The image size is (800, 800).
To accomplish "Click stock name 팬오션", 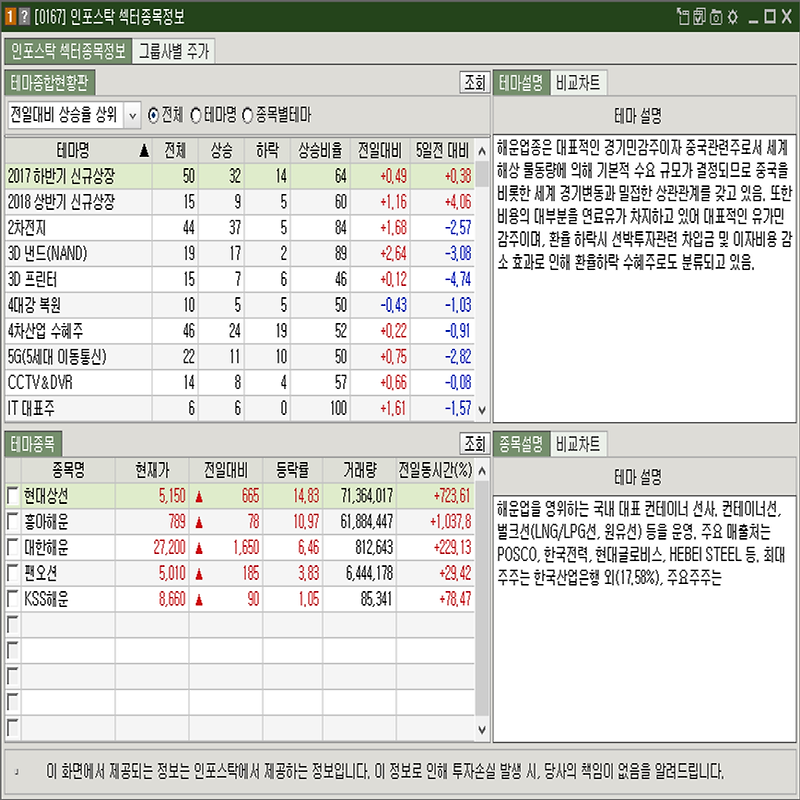I will 41,573.
